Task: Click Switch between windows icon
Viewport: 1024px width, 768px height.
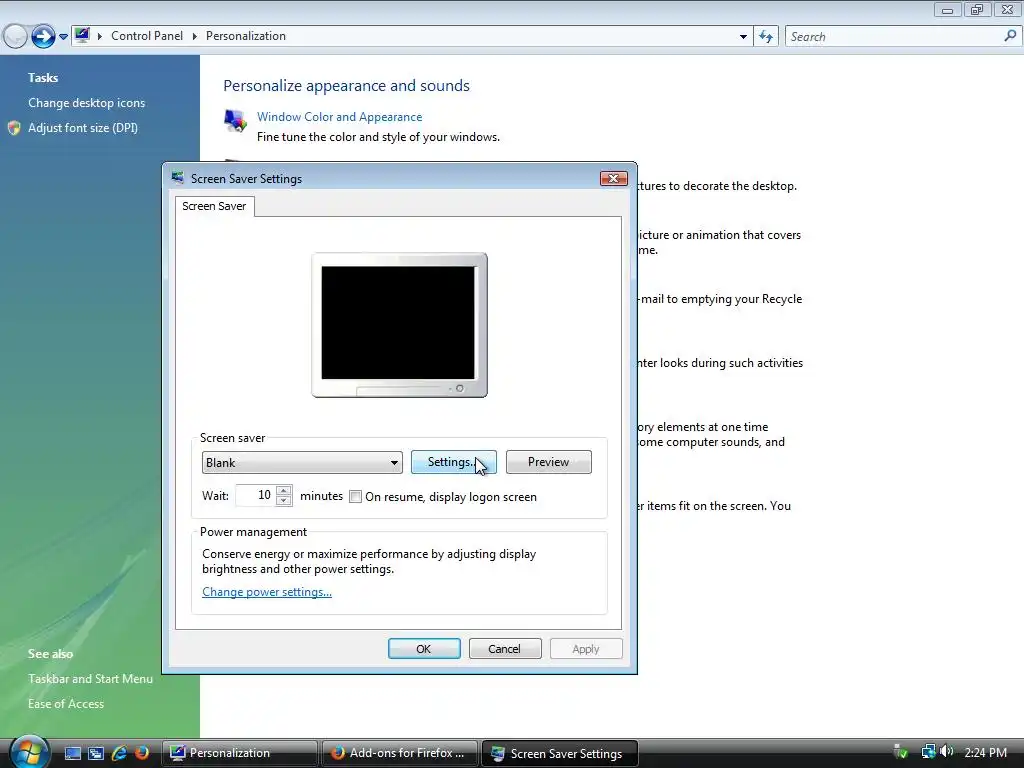Action: [x=96, y=753]
